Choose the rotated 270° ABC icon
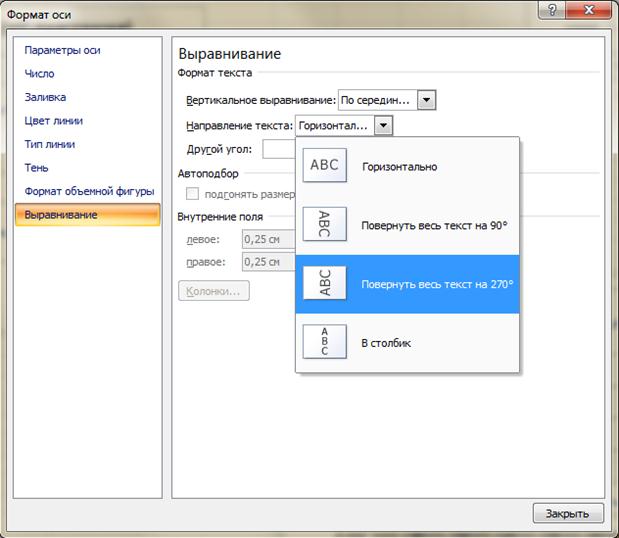This screenshot has width=619, height=538. (325, 283)
